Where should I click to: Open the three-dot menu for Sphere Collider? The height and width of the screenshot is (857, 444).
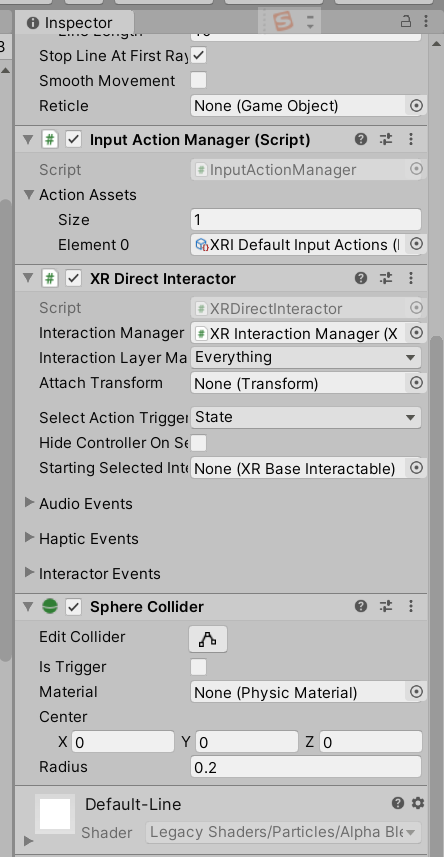pos(411,606)
